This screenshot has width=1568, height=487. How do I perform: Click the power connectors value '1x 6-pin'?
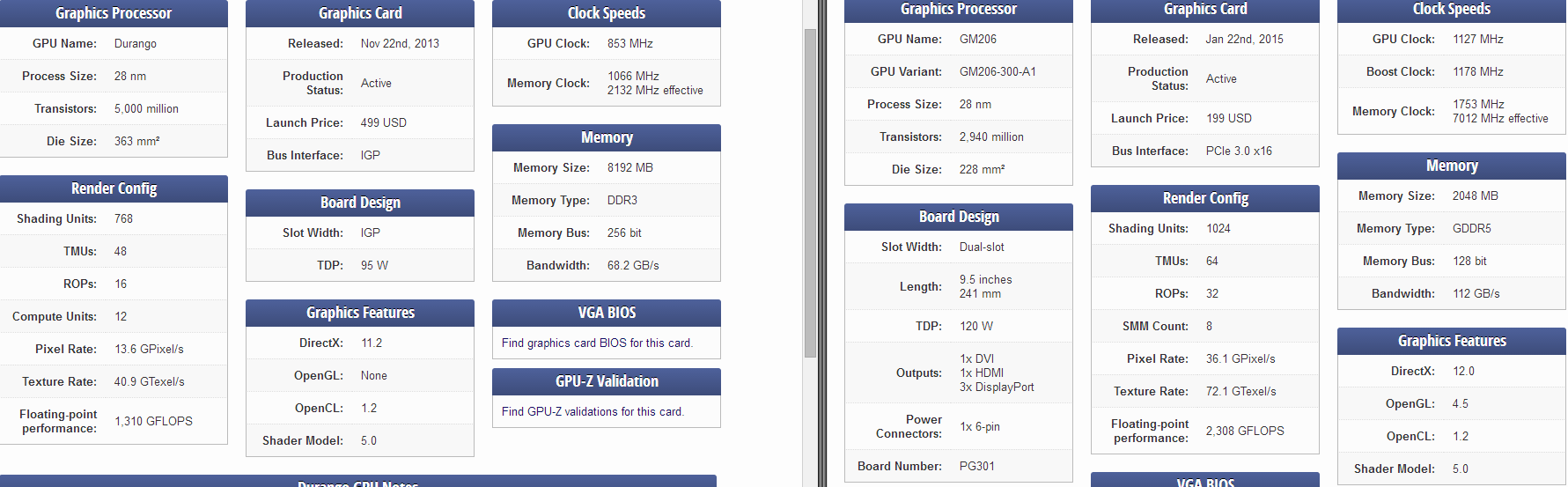point(980,426)
